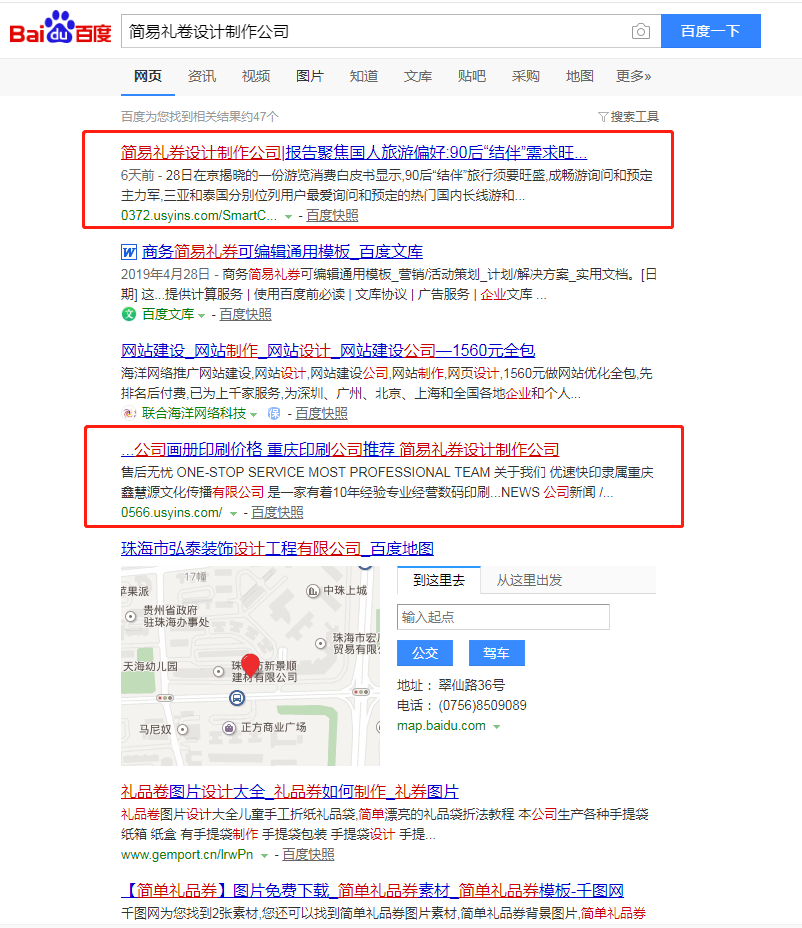The height and width of the screenshot is (928, 802).
Task: Click the 百度一下 search button
Action: coord(711,31)
